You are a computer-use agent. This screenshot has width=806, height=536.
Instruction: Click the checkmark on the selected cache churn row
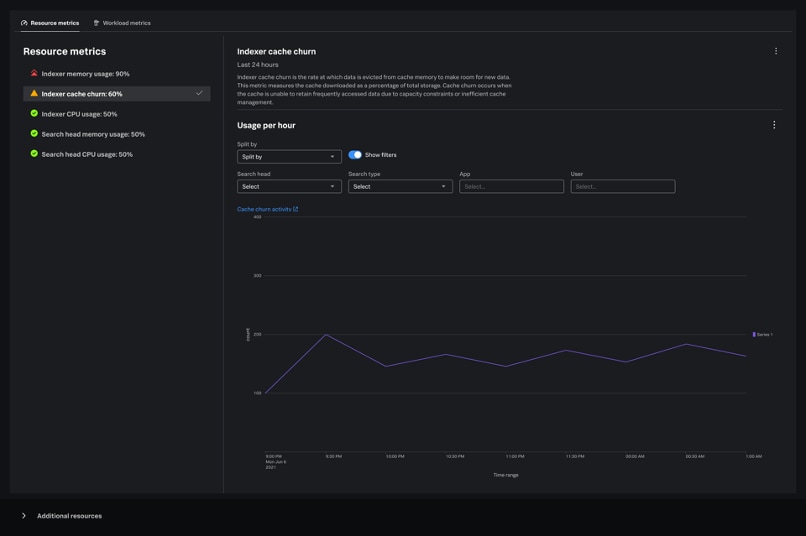[199, 94]
